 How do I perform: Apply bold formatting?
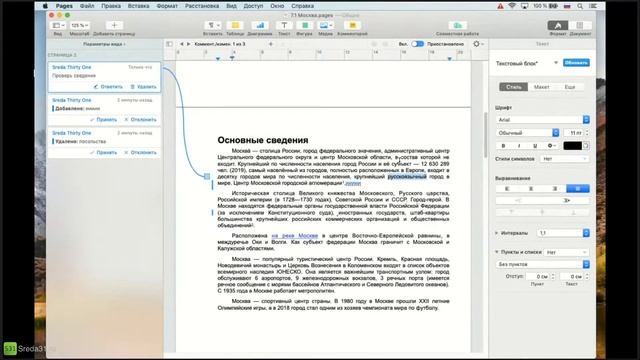503,146
